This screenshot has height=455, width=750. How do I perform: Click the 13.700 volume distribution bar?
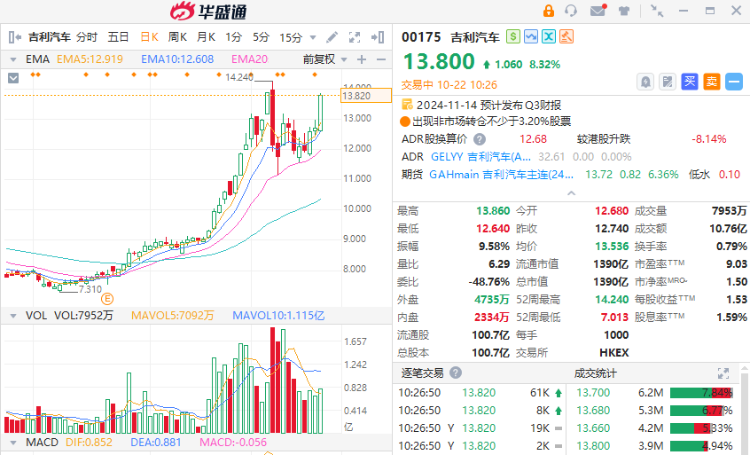[x=701, y=393]
